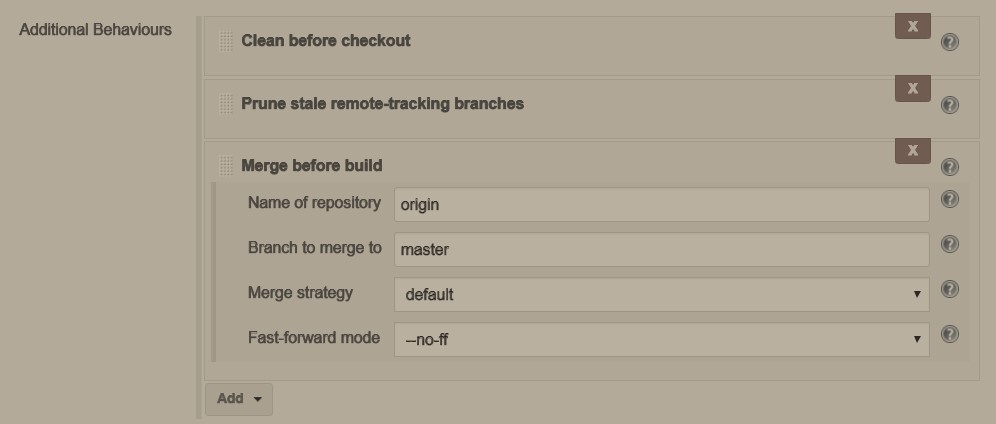996x424 pixels.
Task: Remove the Merge before build behaviour
Action: click(913, 150)
